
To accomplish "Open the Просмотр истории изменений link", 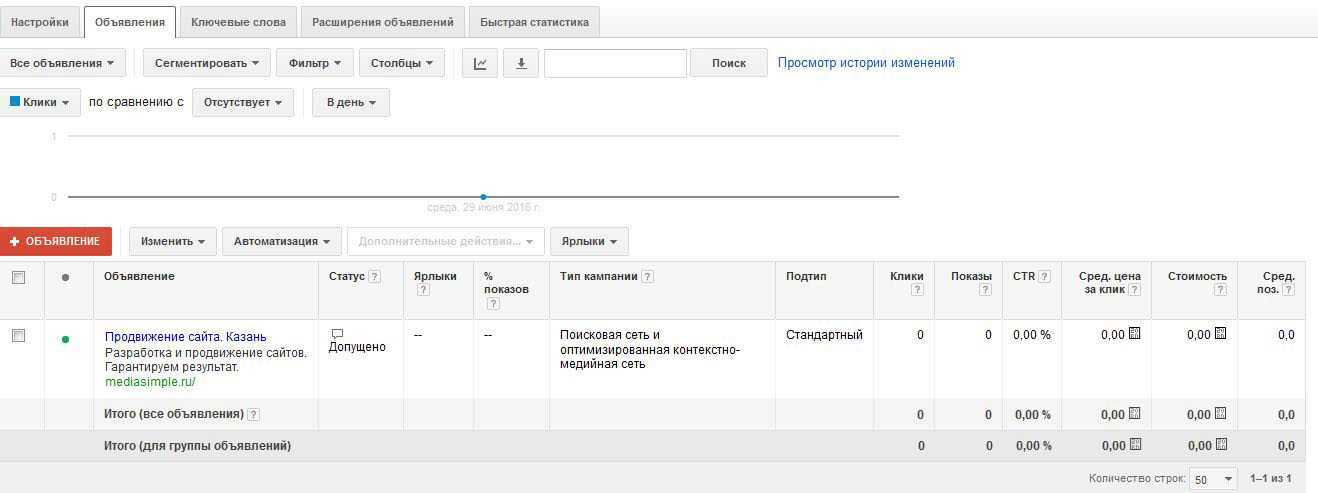I will click(866, 63).
